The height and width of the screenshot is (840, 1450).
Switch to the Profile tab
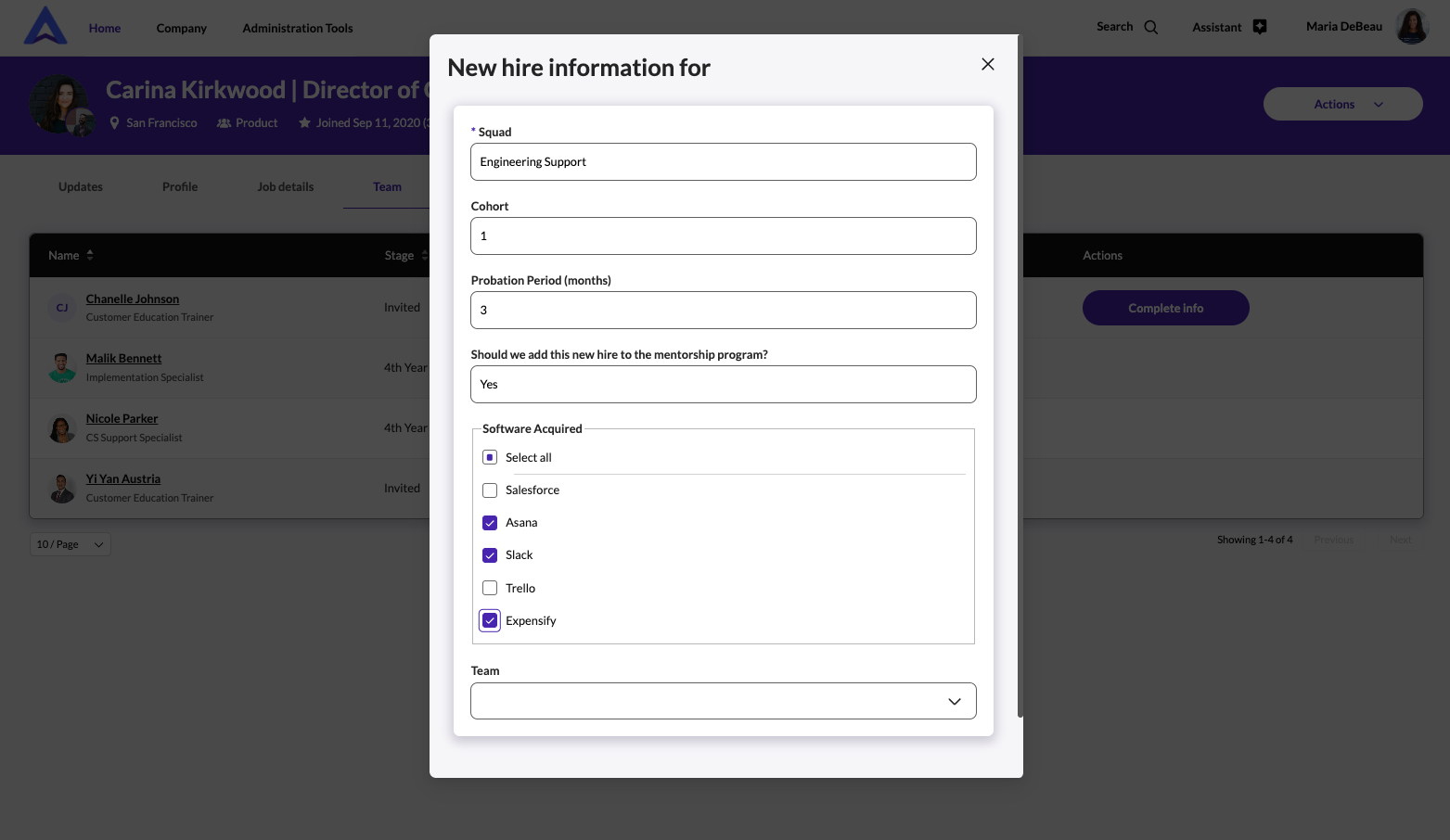180,186
